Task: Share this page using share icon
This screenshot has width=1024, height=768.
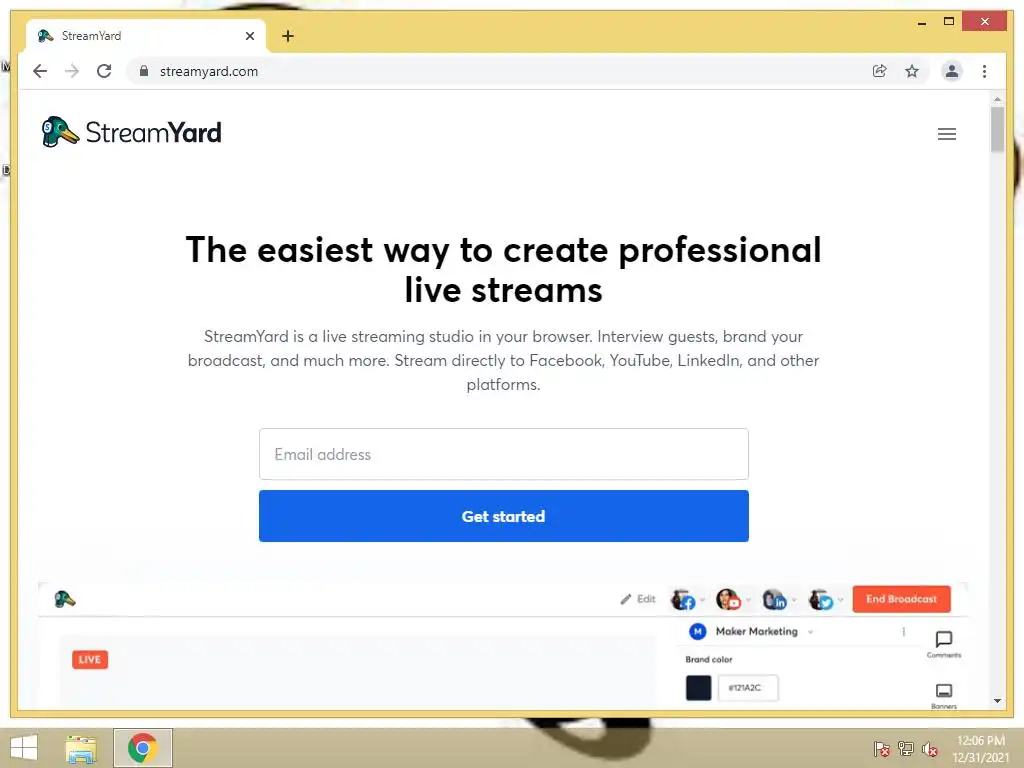Action: [880, 71]
